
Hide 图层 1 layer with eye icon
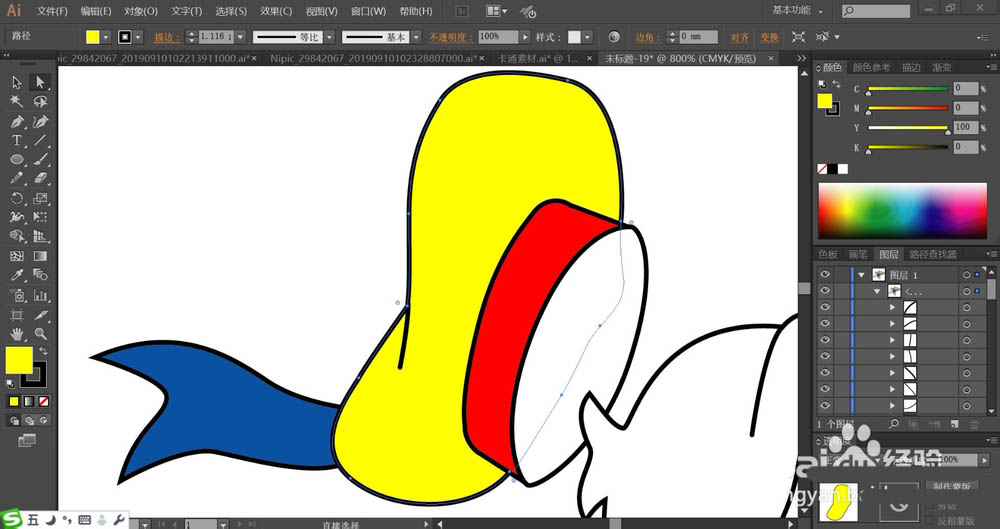coord(825,274)
